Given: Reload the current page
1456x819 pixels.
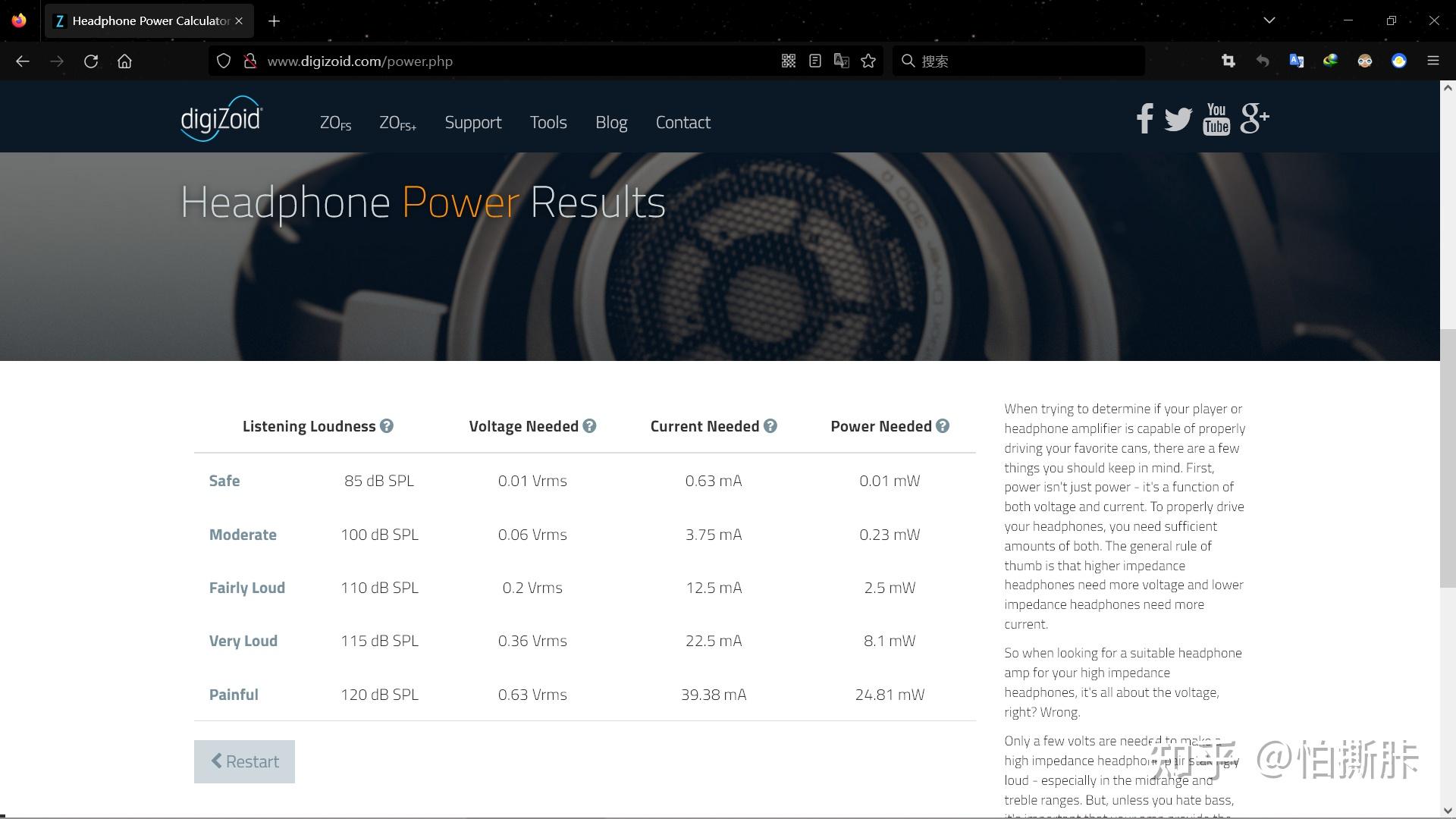Looking at the screenshot, I should coord(91,61).
